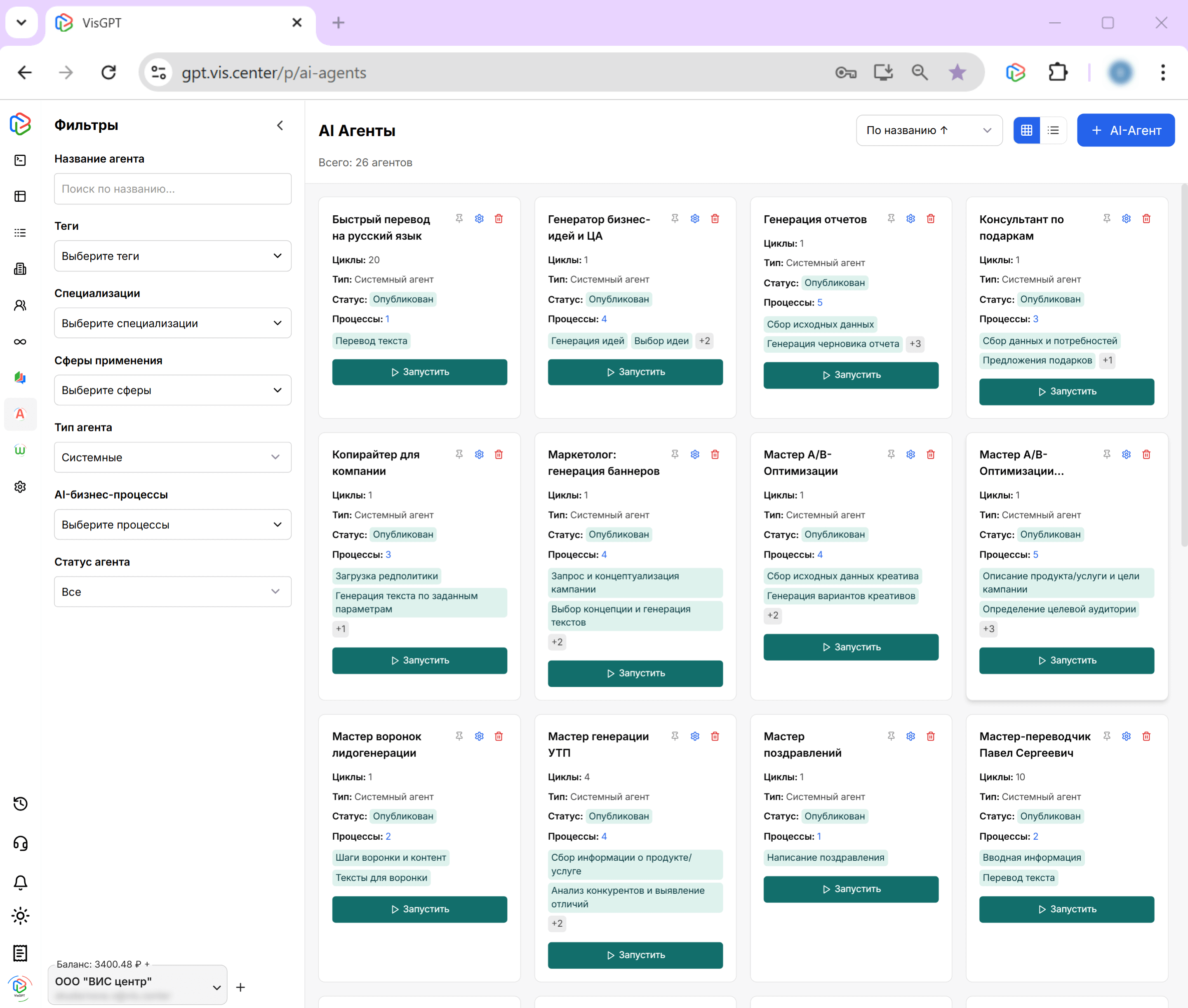Screen dimensions: 1188x1008
Task: Open the По названию sort dropdown
Action: [x=929, y=130]
